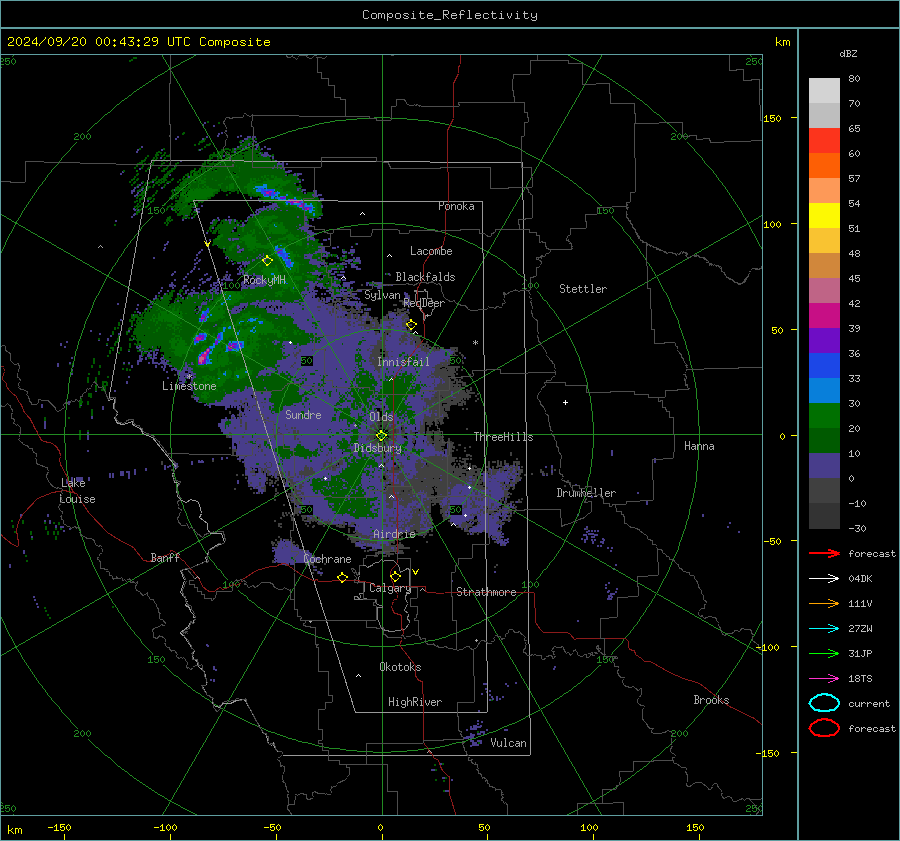Click the 54 dBZ yellow color swatch

coord(824,215)
